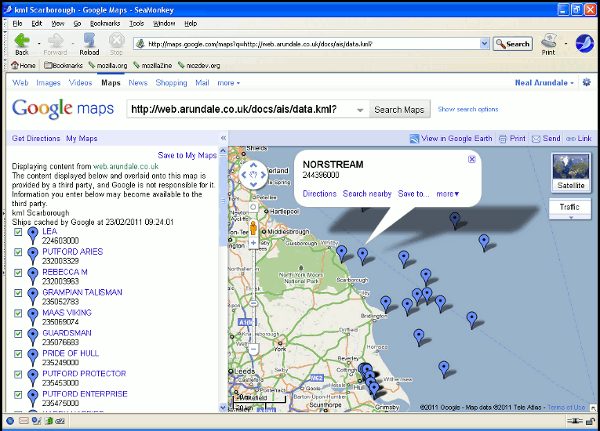Open the Forward button history dropdown
The height and width of the screenshot is (431, 600).
73,44
